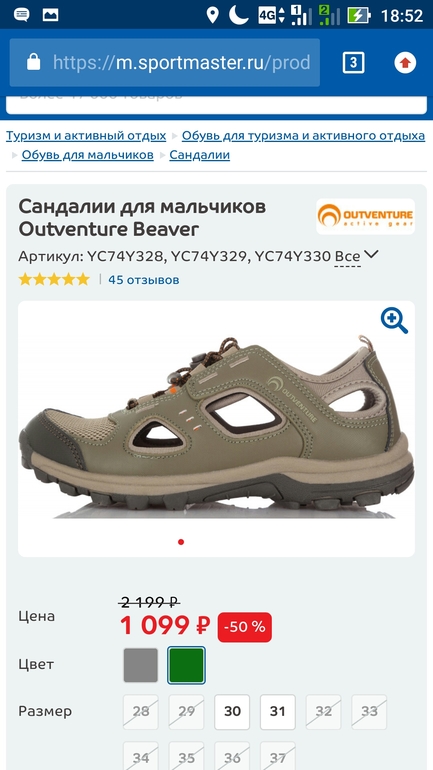Open the message notification icon in status bar

click(21, 15)
